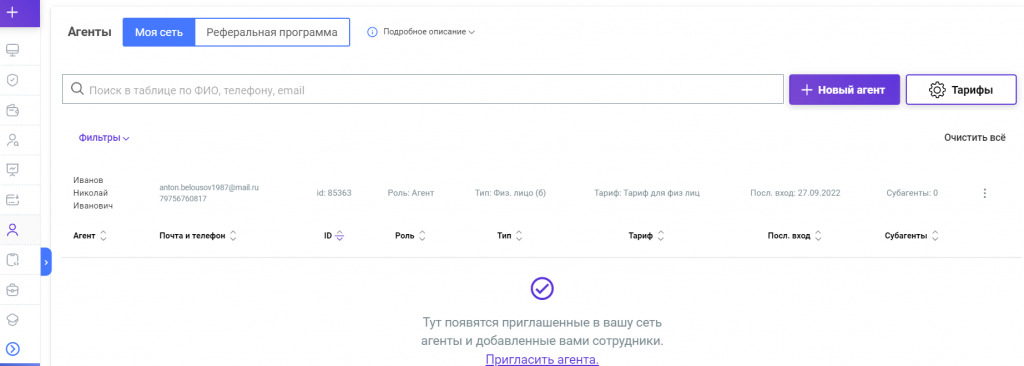Open the wallet icon in sidebar
This screenshot has width=1024, height=366.
pyautogui.click(x=12, y=110)
